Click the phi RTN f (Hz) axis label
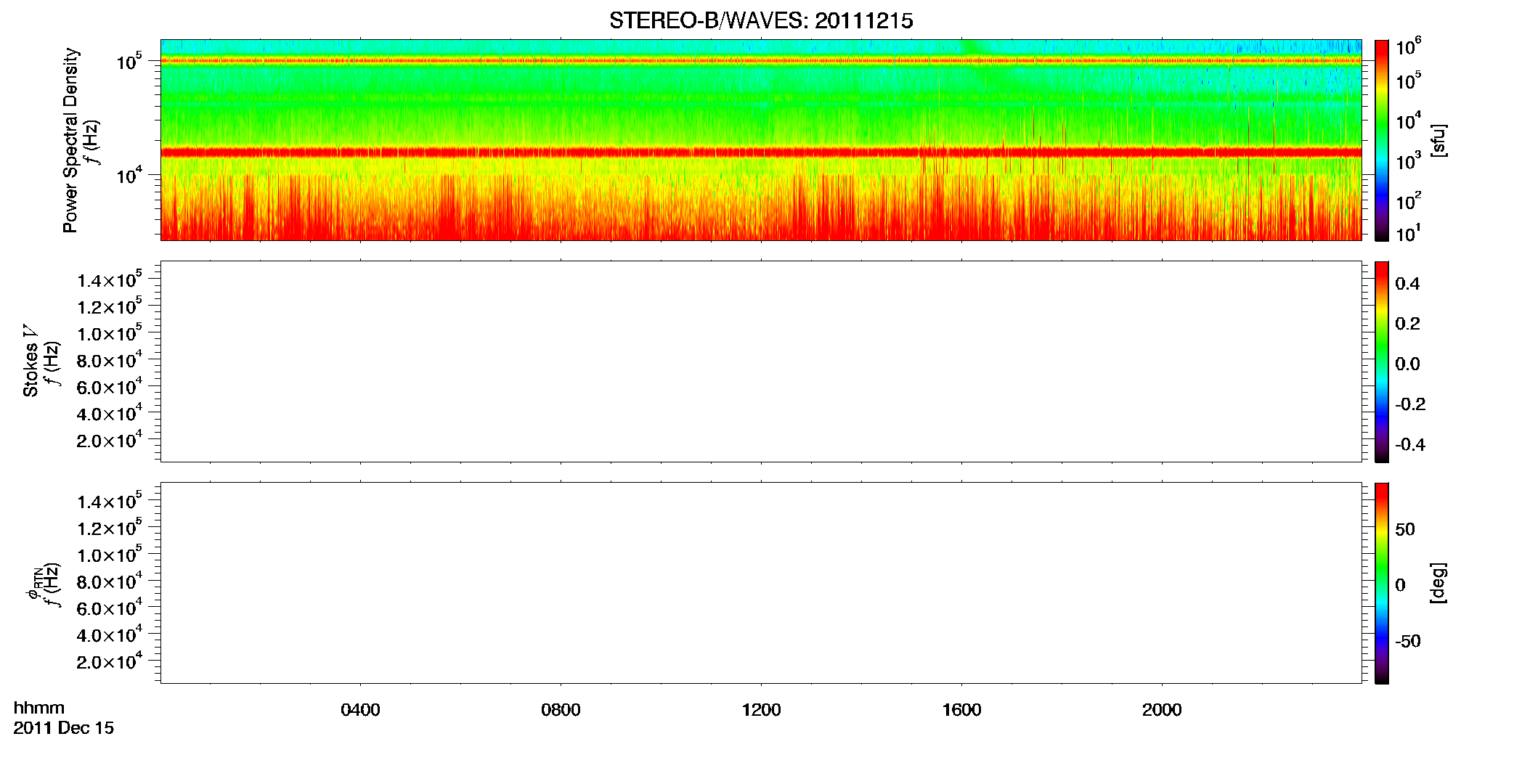Screen dimensions: 1522x784 [x=43, y=584]
